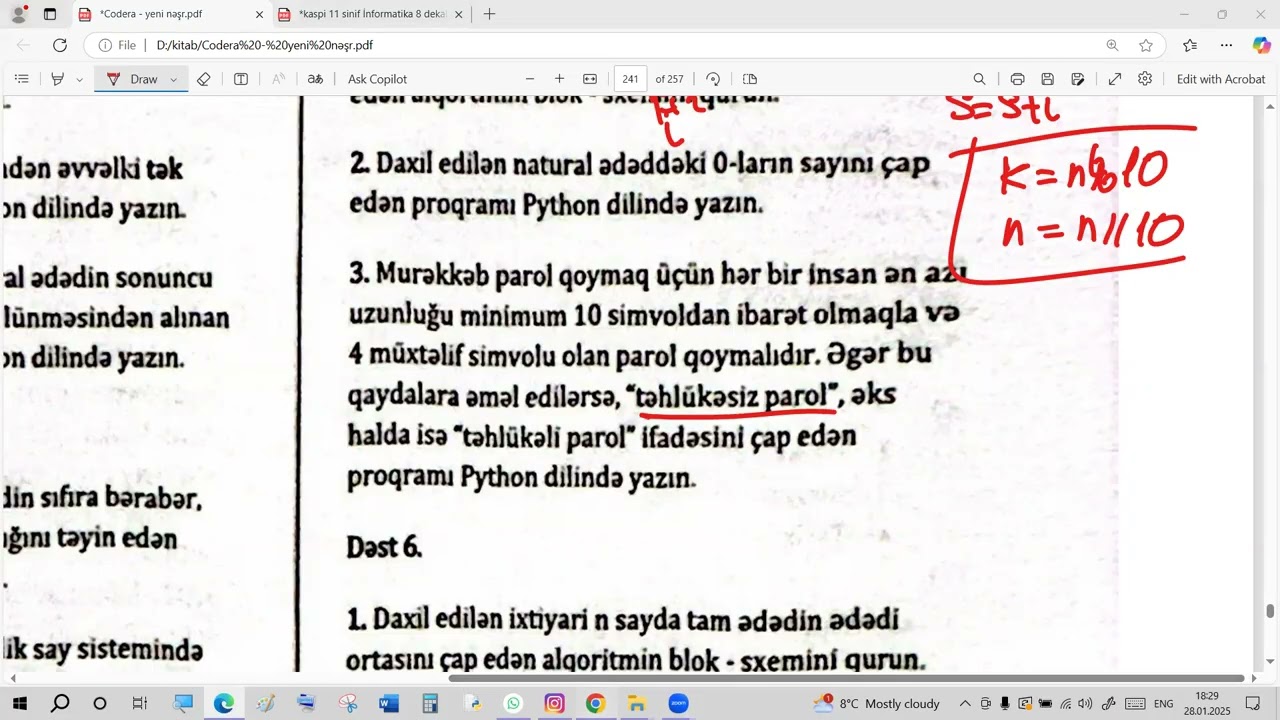Image resolution: width=1280 pixels, height=720 pixels.
Task: Open highlighter color dropdown arrow
Action: click(79, 79)
